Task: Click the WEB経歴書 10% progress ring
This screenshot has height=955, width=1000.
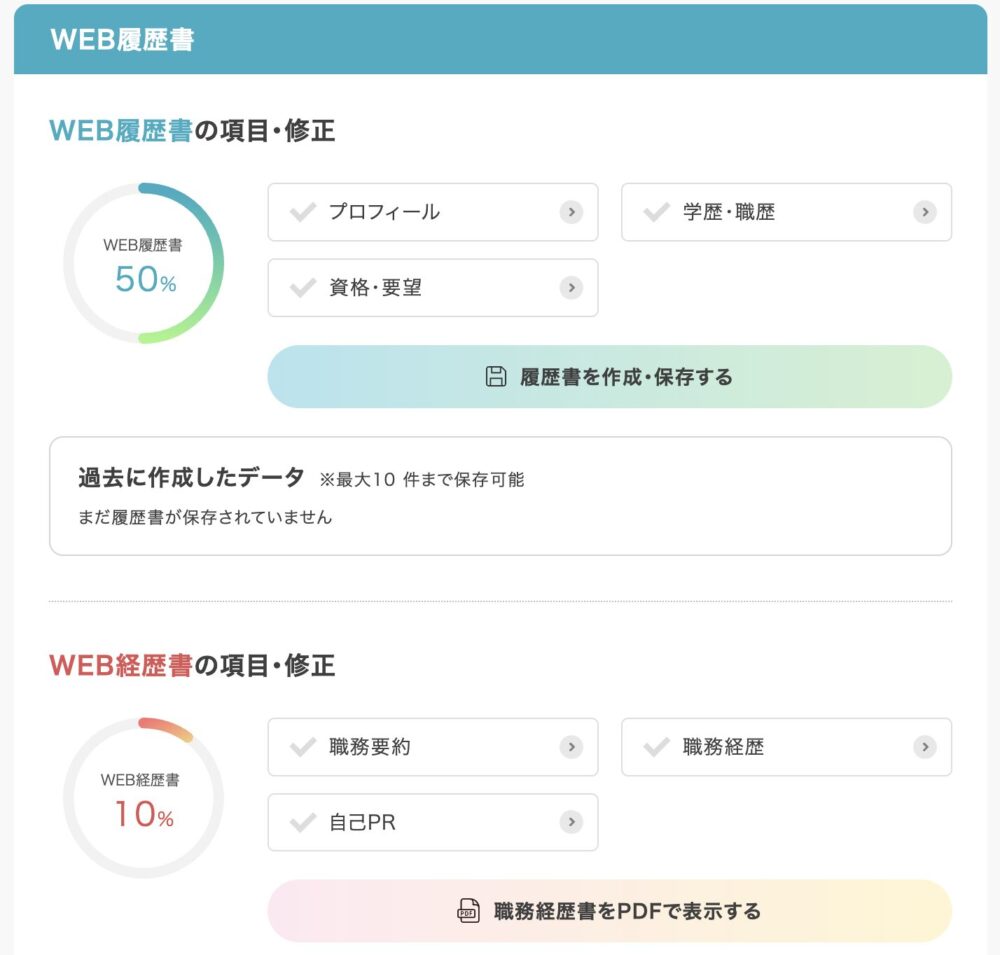Action: pos(143,798)
